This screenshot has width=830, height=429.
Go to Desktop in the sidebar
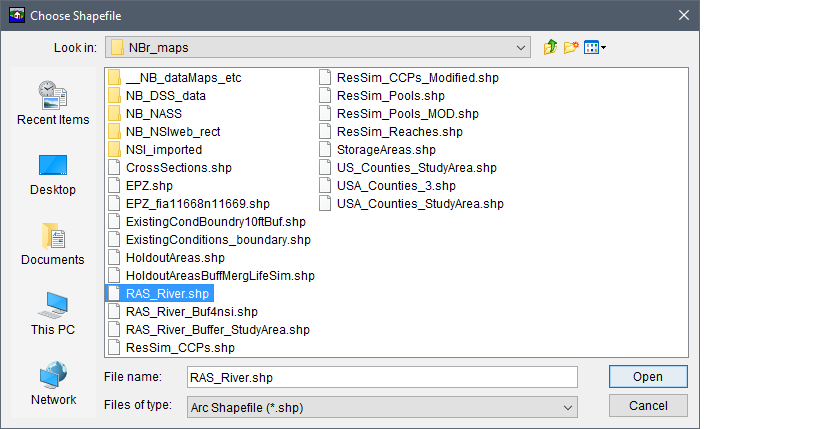pos(53,174)
